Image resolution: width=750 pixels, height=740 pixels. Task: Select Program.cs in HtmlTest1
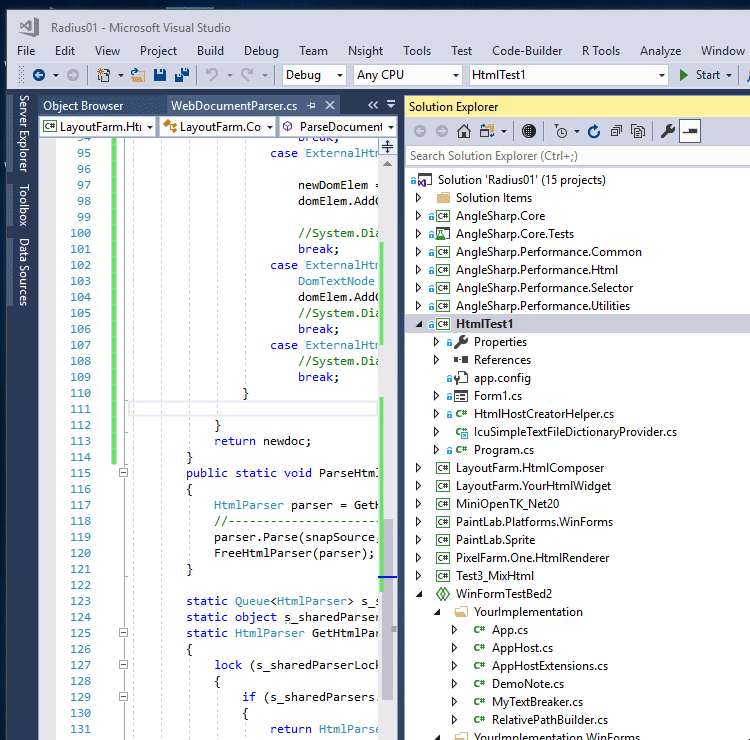pyautogui.click(x=504, y=450)
